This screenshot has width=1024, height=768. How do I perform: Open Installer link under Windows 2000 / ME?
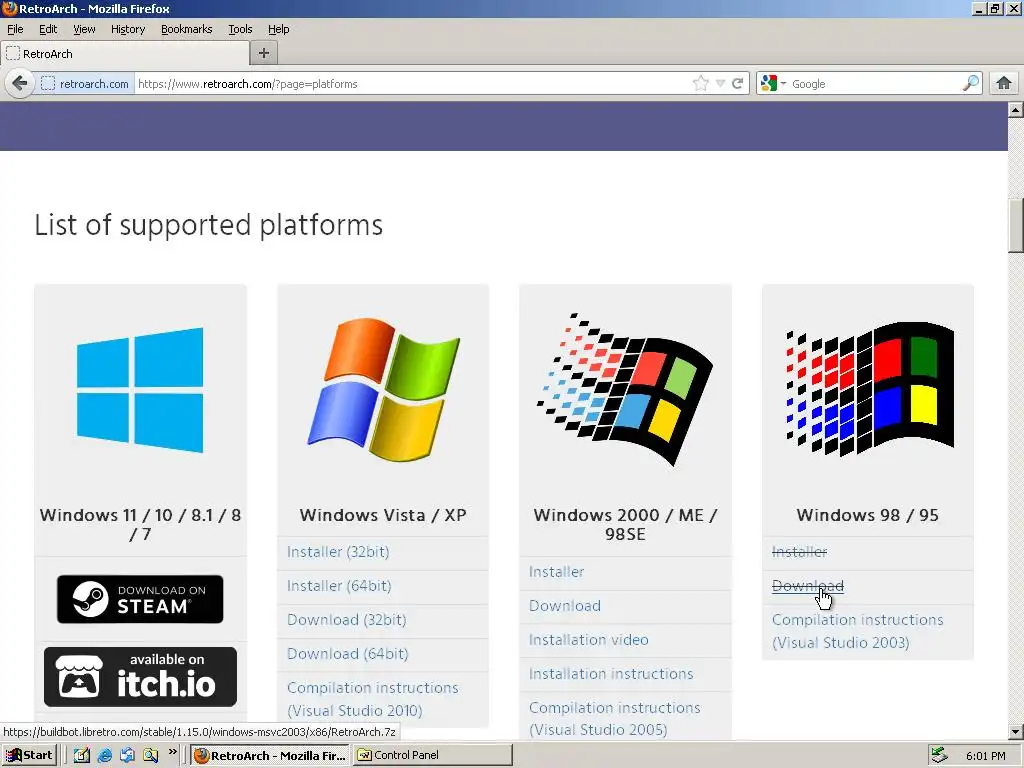[x=556, y=572]
